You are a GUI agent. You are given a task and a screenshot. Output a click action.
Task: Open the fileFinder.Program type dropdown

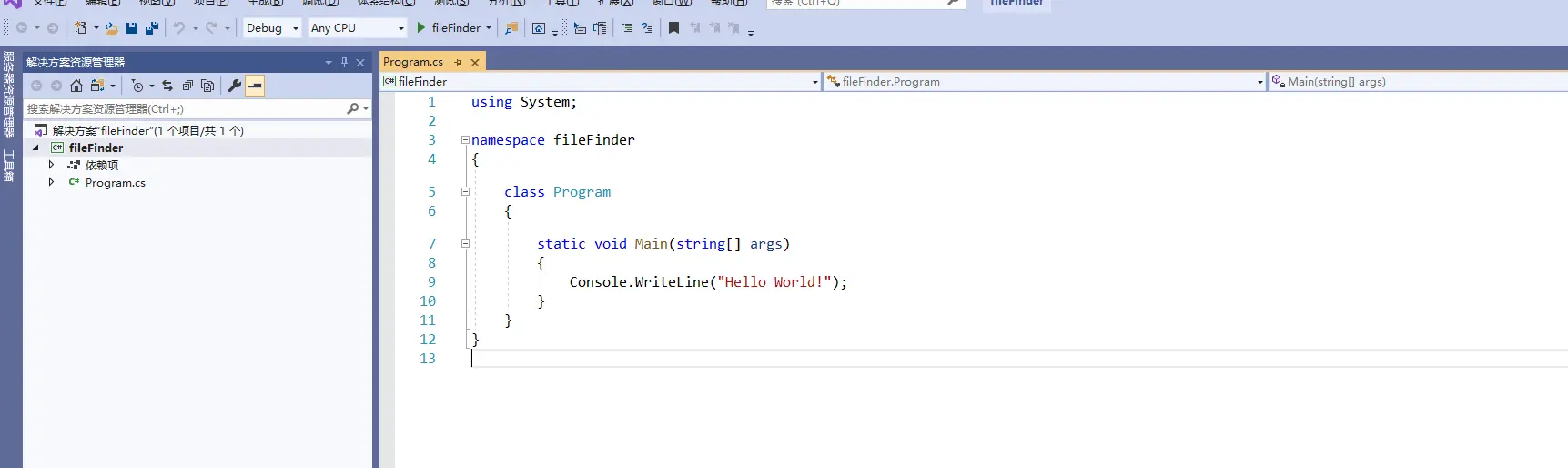coord(1260,82)
